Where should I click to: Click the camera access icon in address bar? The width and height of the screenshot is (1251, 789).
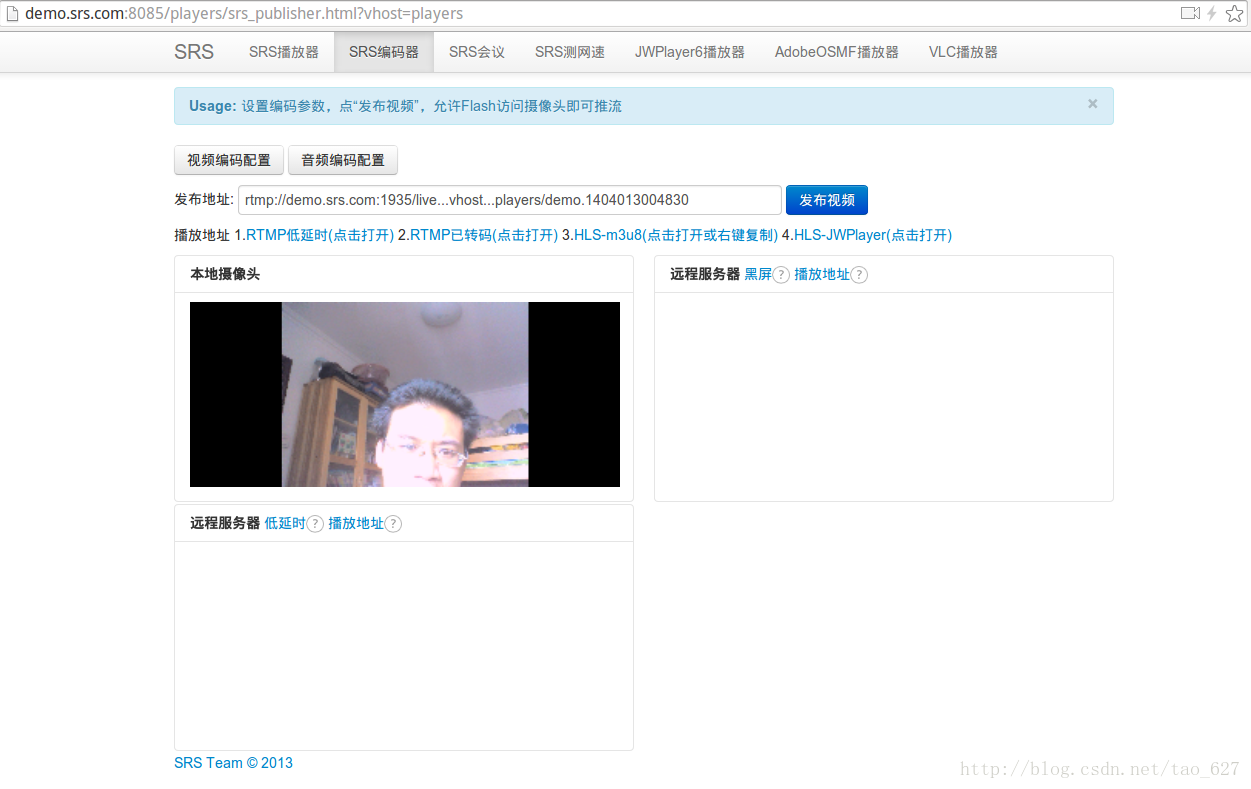[x=1190, y=14]
